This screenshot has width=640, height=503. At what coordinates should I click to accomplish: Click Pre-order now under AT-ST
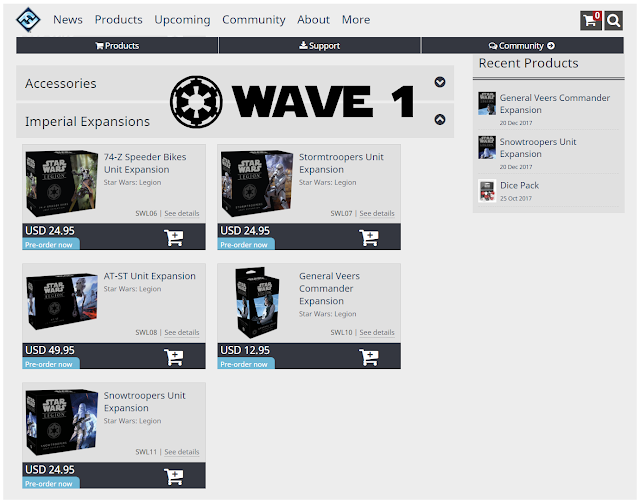[x=51, y=364]
